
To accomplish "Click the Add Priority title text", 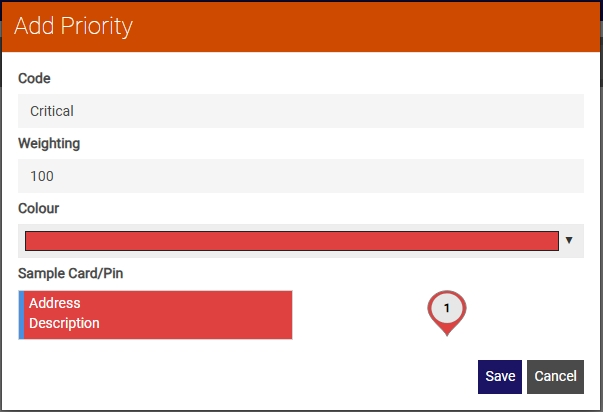I will point(73,26).
